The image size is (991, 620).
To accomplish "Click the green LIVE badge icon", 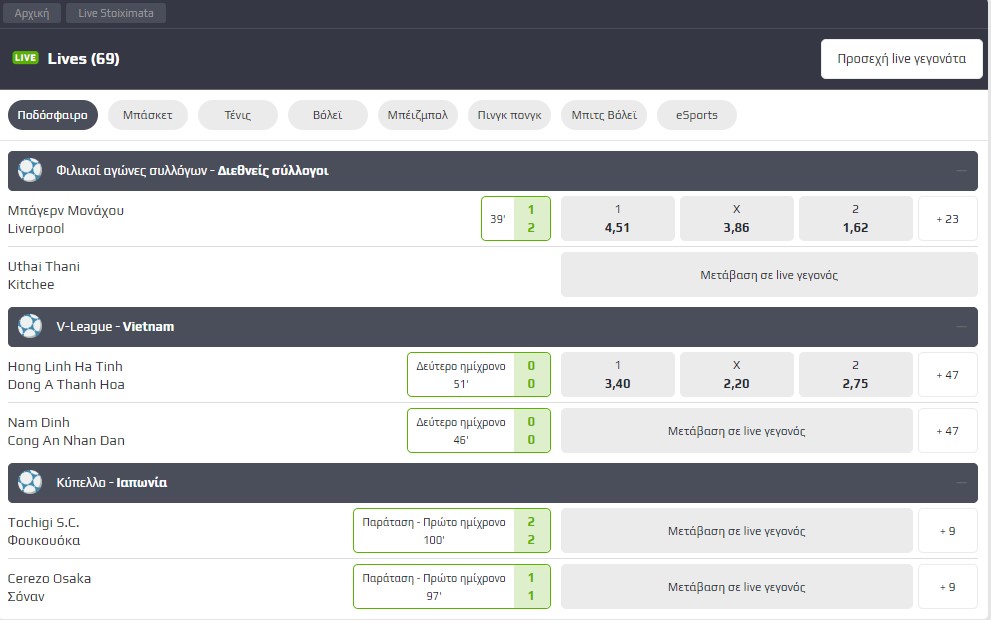I will click(x=25, y=58).
